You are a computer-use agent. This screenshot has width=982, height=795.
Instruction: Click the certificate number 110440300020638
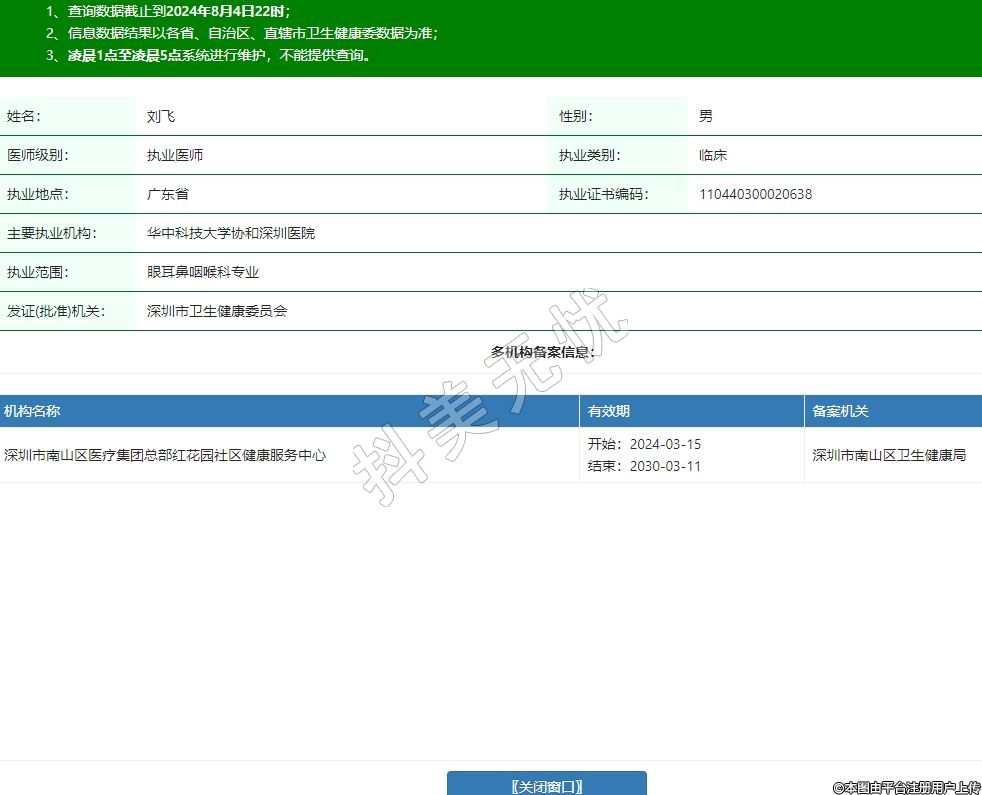tap(755, 194)
